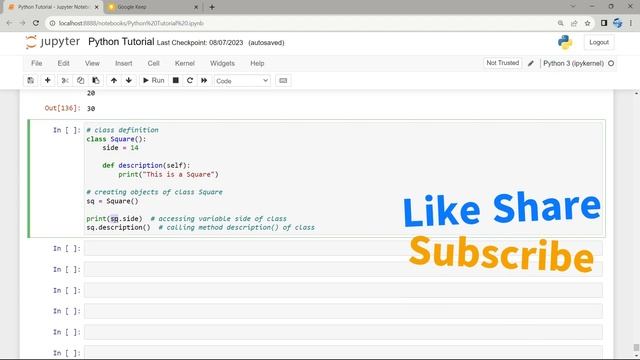Insert a cell below with the plus icon
The height and width of the screenshot is (360, 640).
[47, 80]
